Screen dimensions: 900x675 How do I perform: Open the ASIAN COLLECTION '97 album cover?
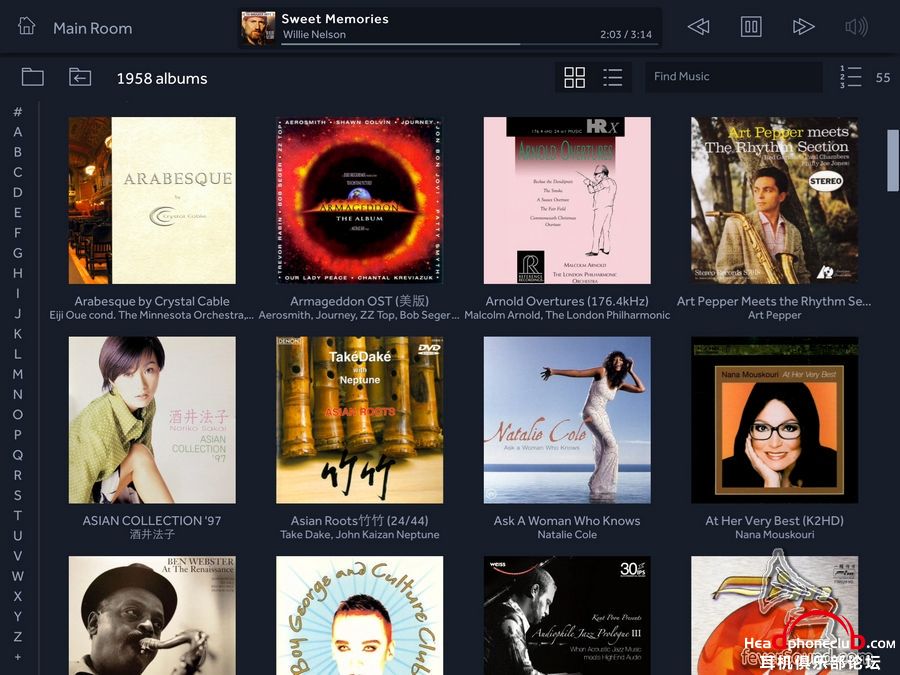152,420
